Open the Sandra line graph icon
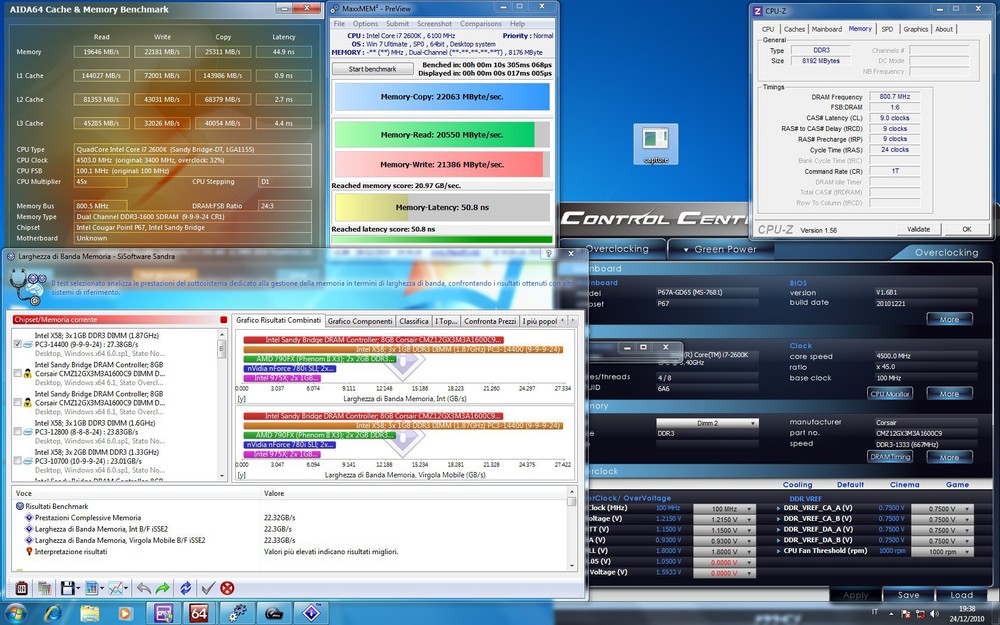 [x=115, y=588]
